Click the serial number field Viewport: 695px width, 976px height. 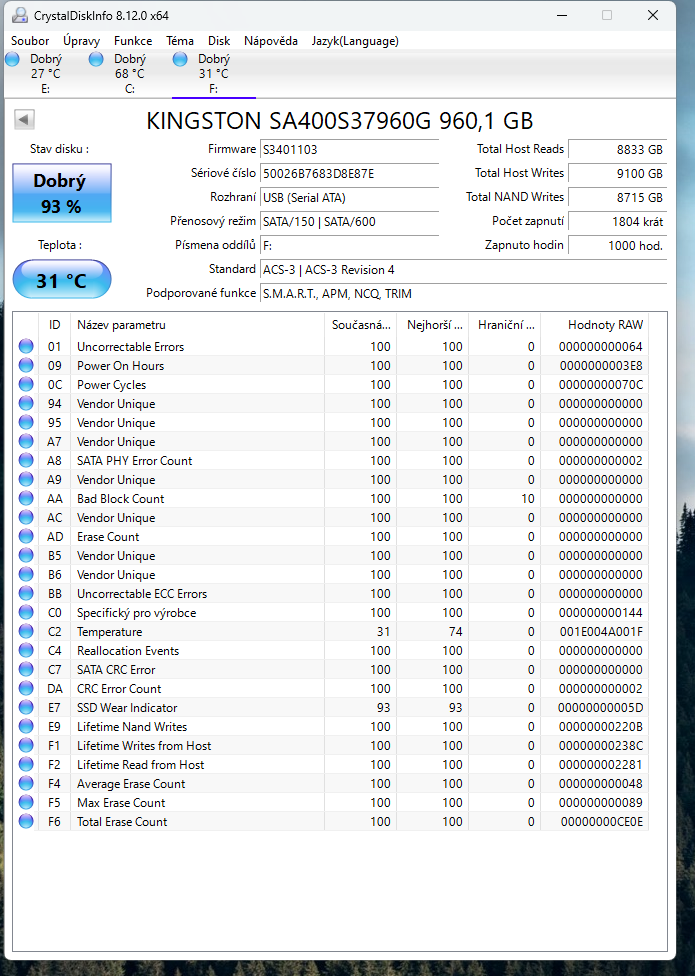point(348,173)
